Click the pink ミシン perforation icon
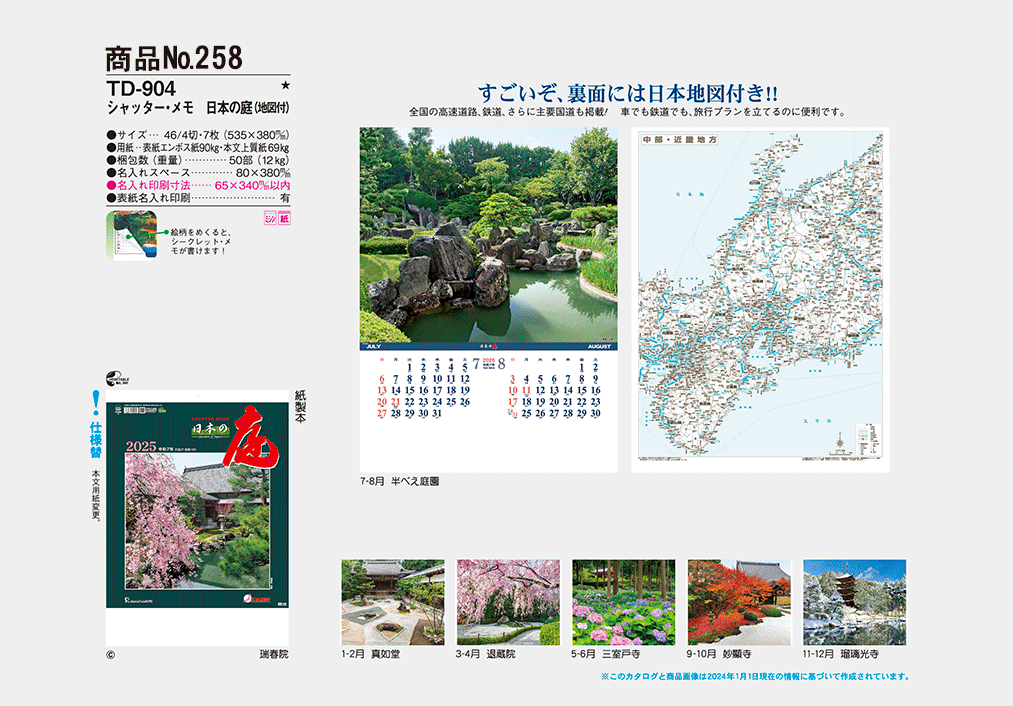 click(268, 218)
